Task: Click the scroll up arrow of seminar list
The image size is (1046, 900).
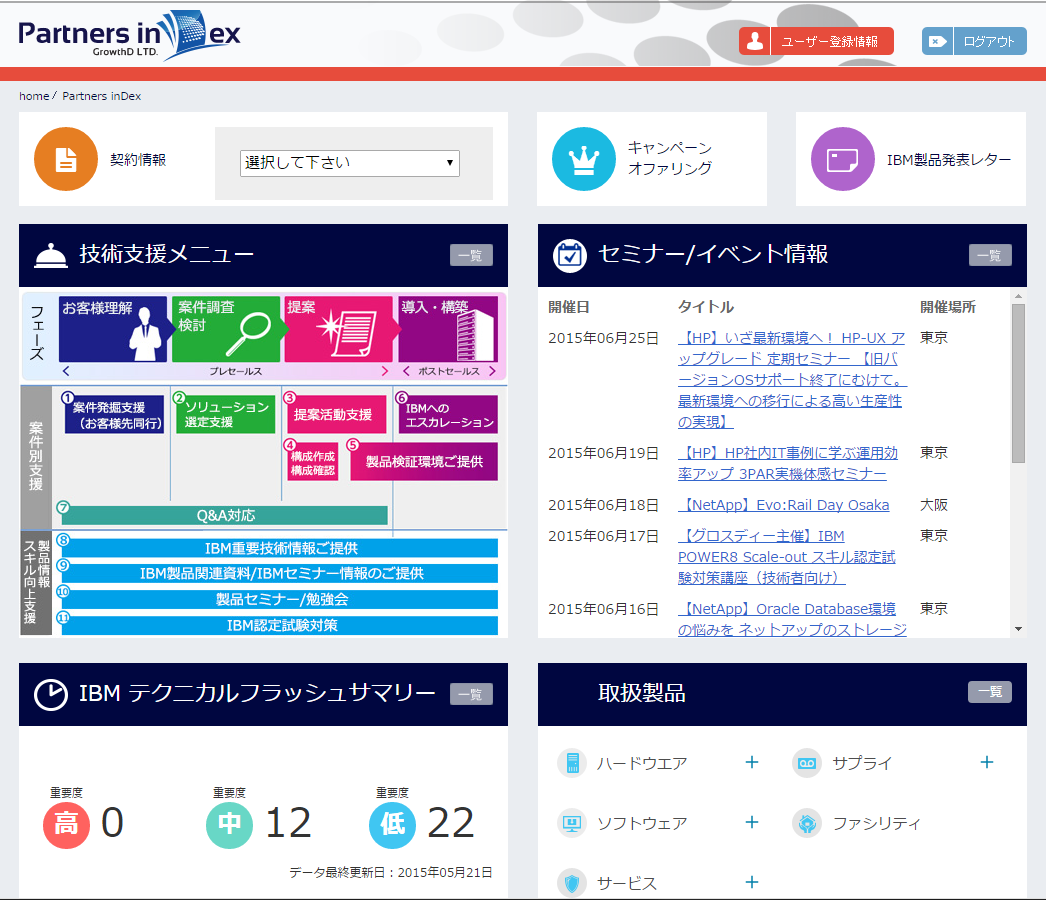Action: pyautogui.click(x=1018, y=296)
